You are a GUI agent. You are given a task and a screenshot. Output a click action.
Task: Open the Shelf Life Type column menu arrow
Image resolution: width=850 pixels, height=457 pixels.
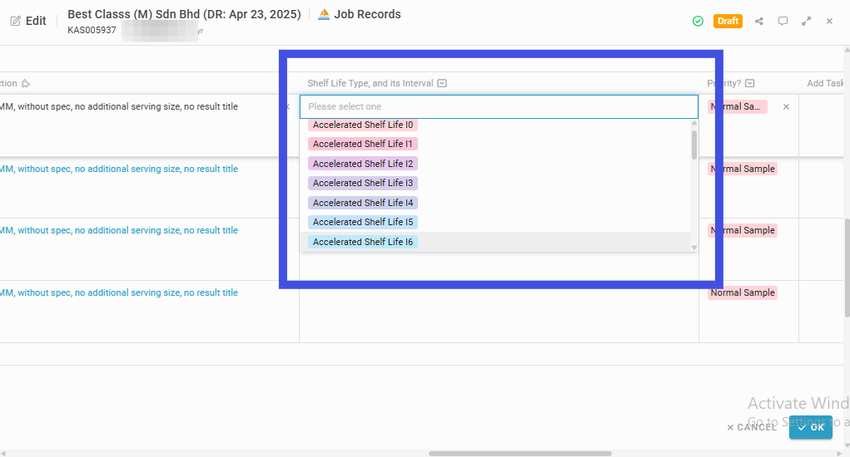442,83
